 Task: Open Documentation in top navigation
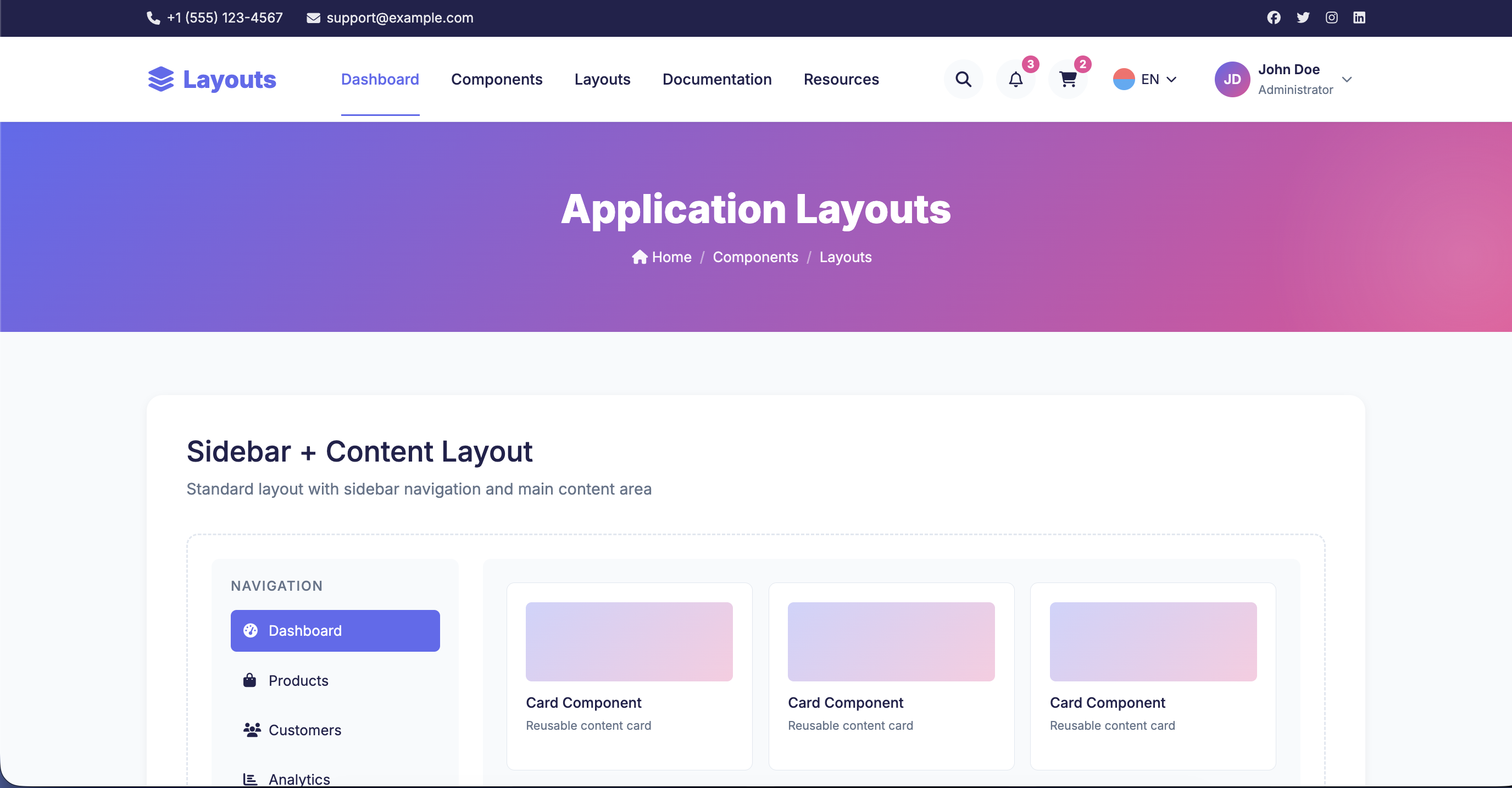716,79
